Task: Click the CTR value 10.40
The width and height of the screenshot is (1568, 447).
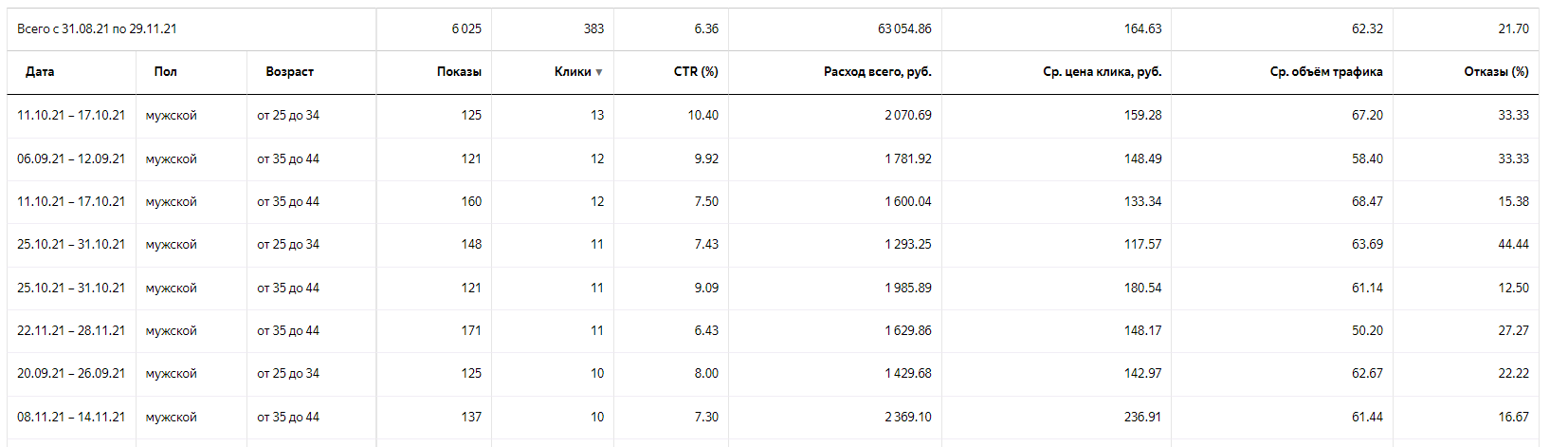Action: tap(702, 116)
